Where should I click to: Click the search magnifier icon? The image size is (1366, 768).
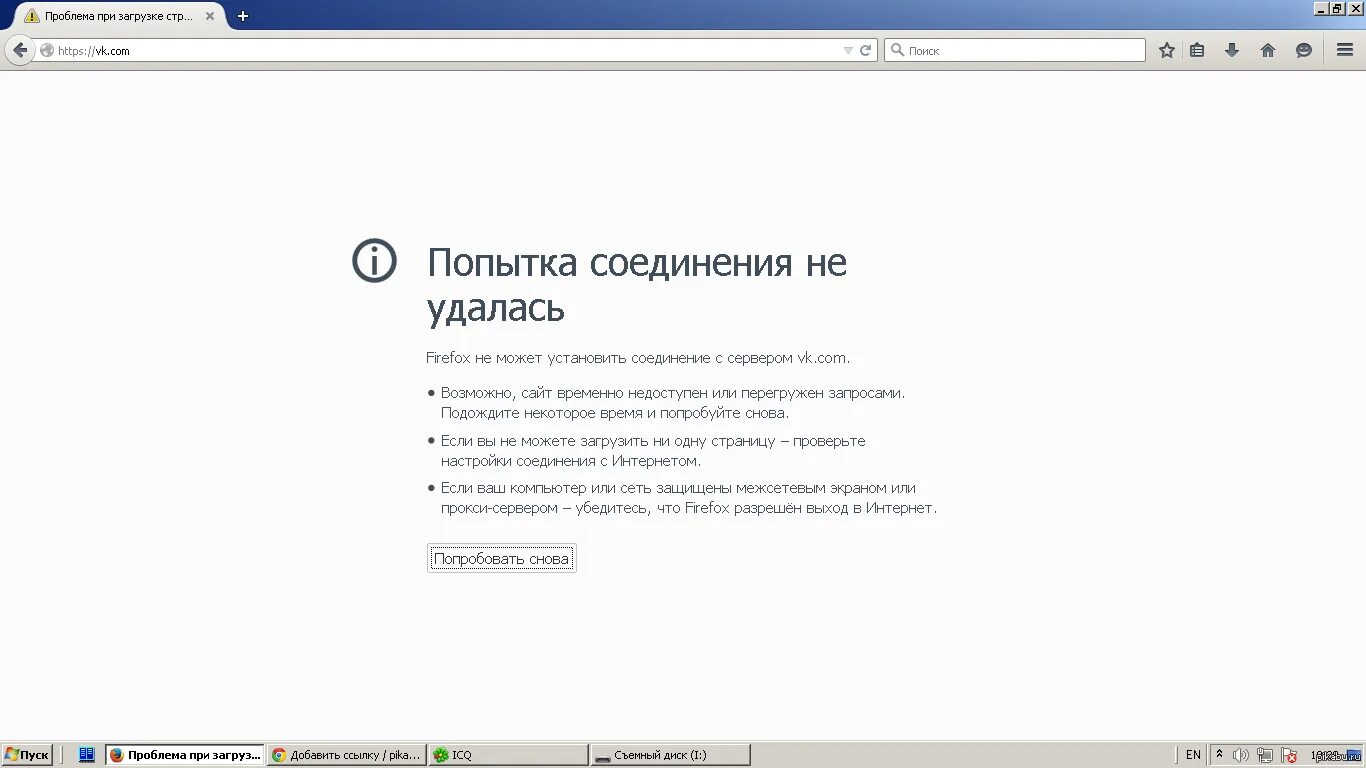point(897,50)
